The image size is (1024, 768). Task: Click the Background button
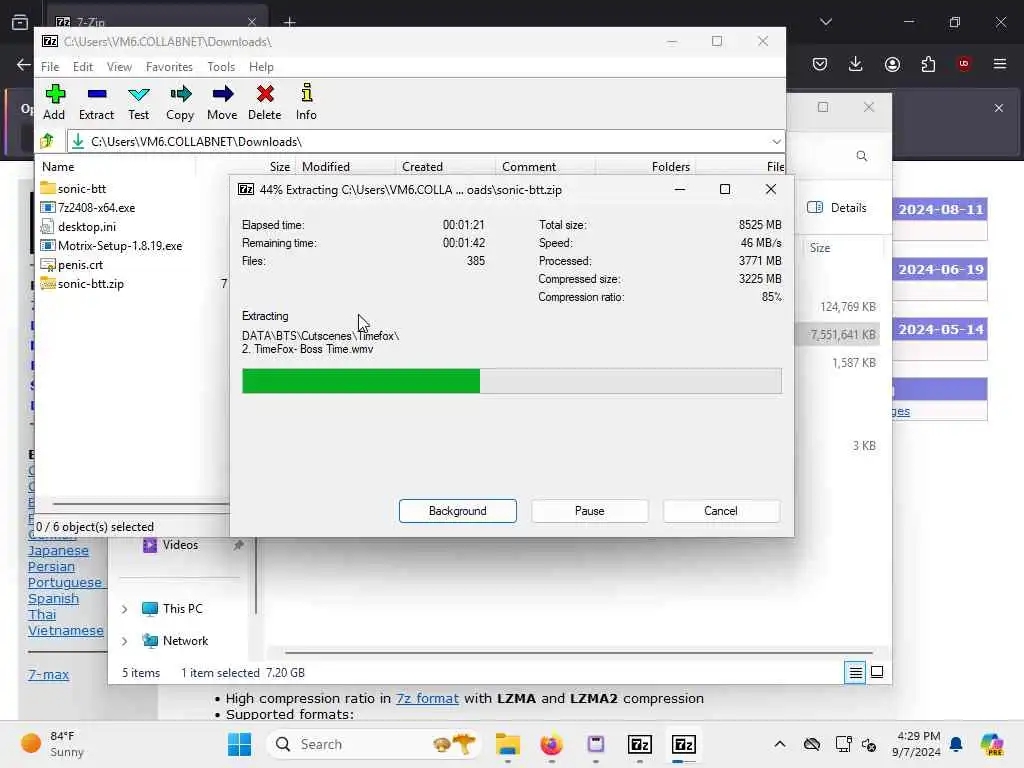[458, 511]
